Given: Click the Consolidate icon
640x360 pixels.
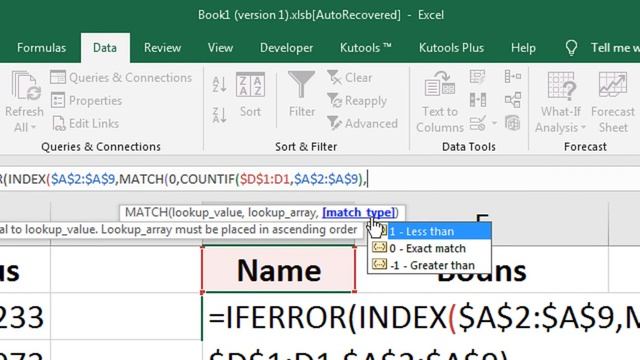Looking at the screenshot, I should 513,76.
